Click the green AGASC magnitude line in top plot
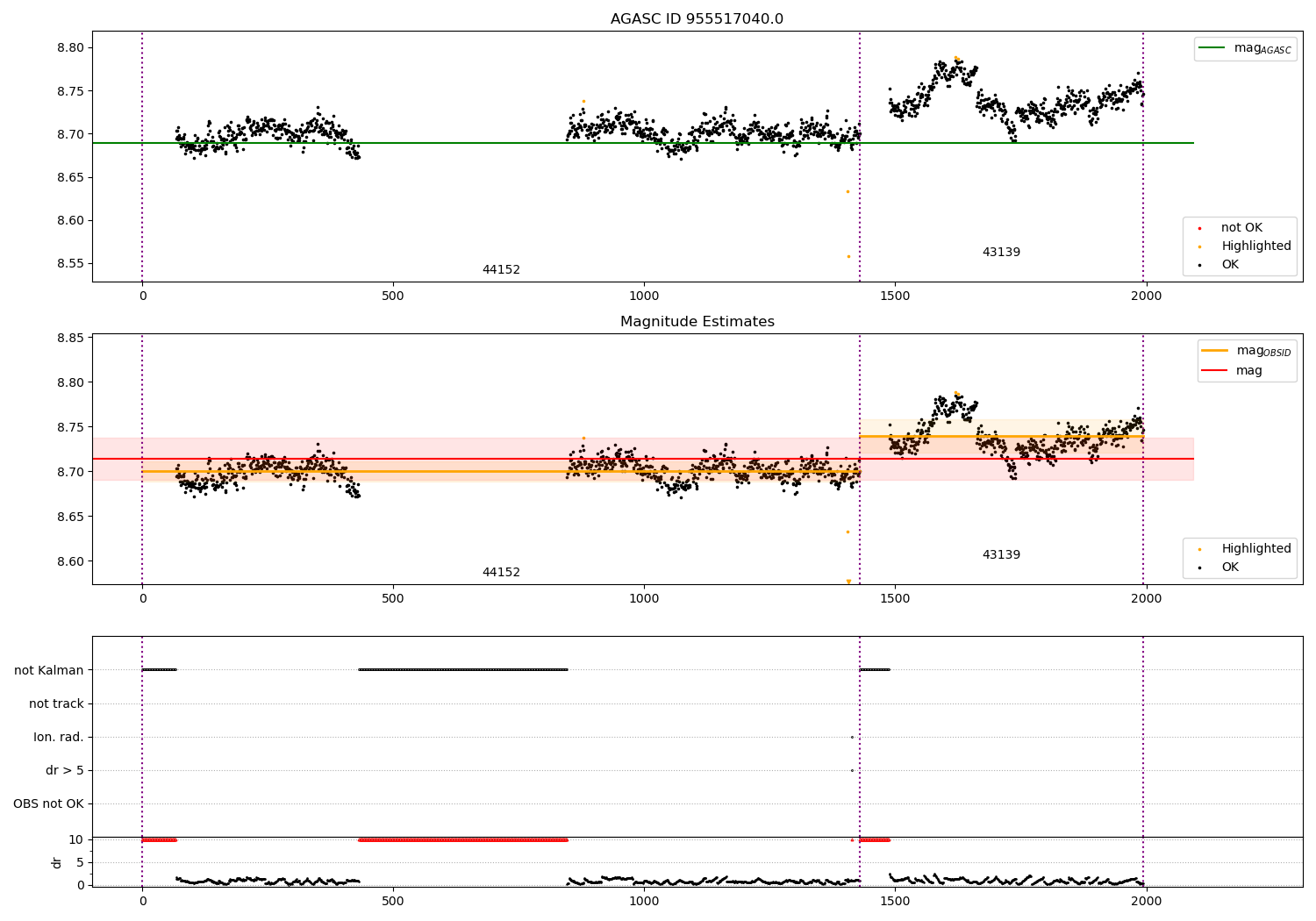Image resolution: width=1316 pixels, height=921 pixels. (x=642, y=143)
